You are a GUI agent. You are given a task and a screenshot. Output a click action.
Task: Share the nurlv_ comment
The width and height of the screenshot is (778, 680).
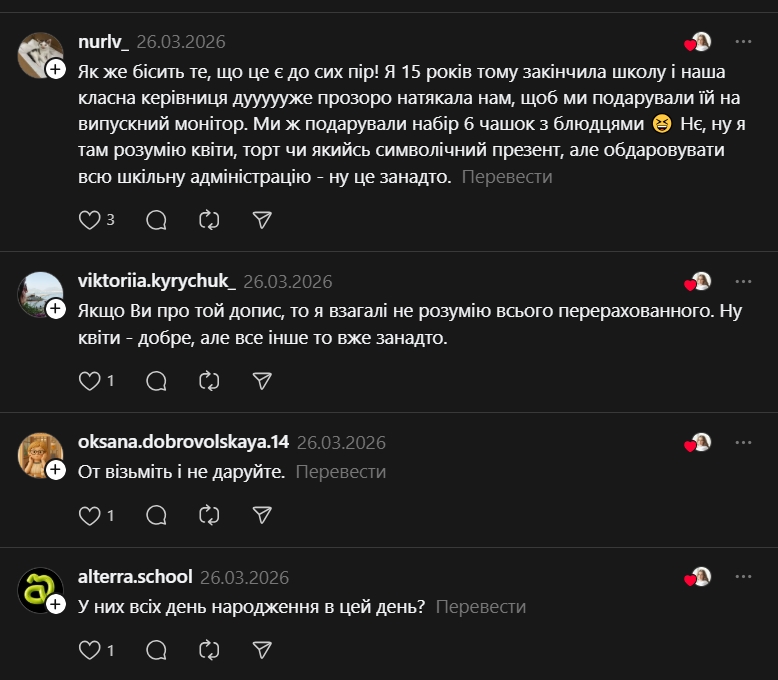click(262, 220)
